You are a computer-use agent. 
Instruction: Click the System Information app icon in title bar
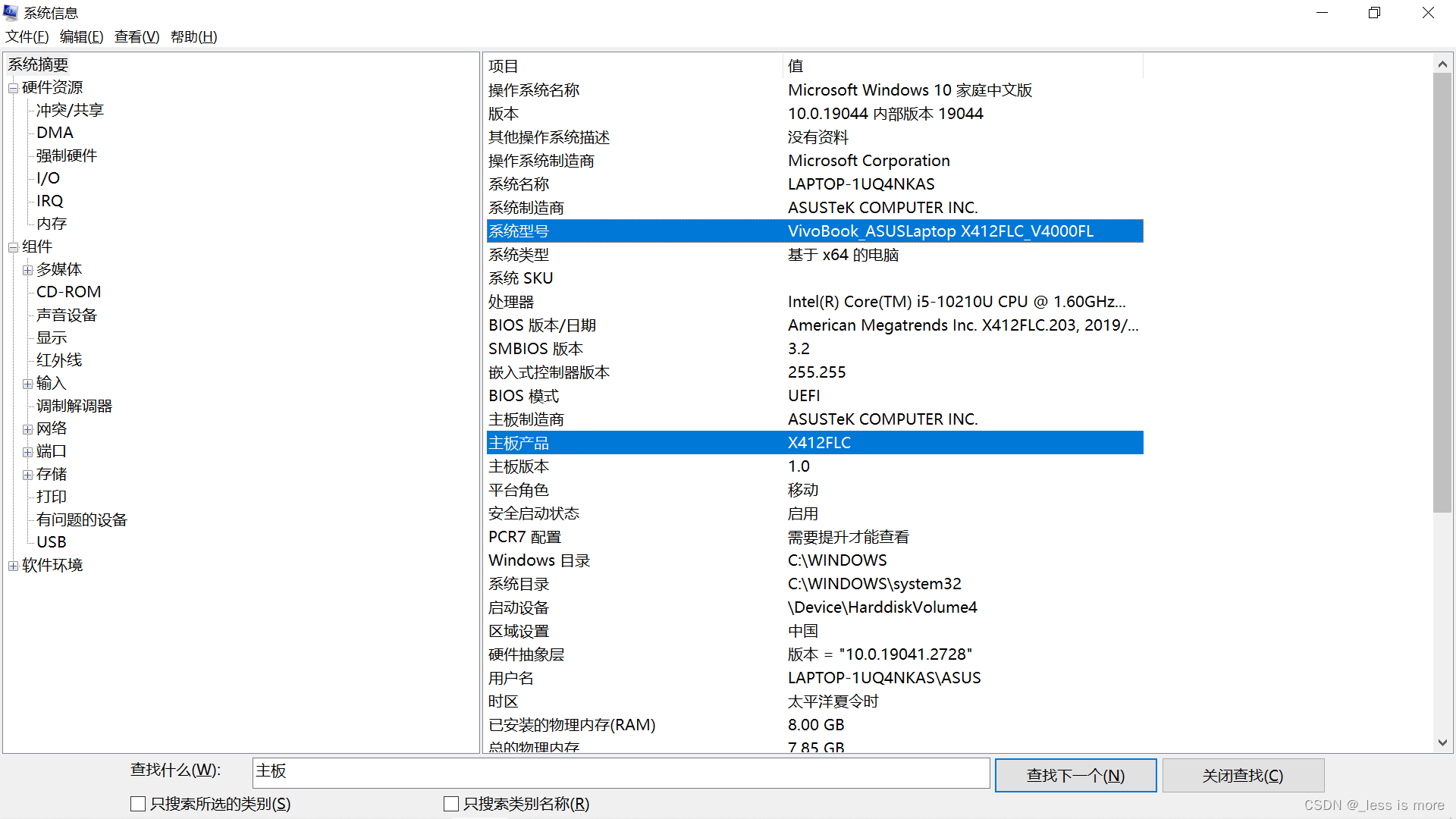[x=11, y=12]
